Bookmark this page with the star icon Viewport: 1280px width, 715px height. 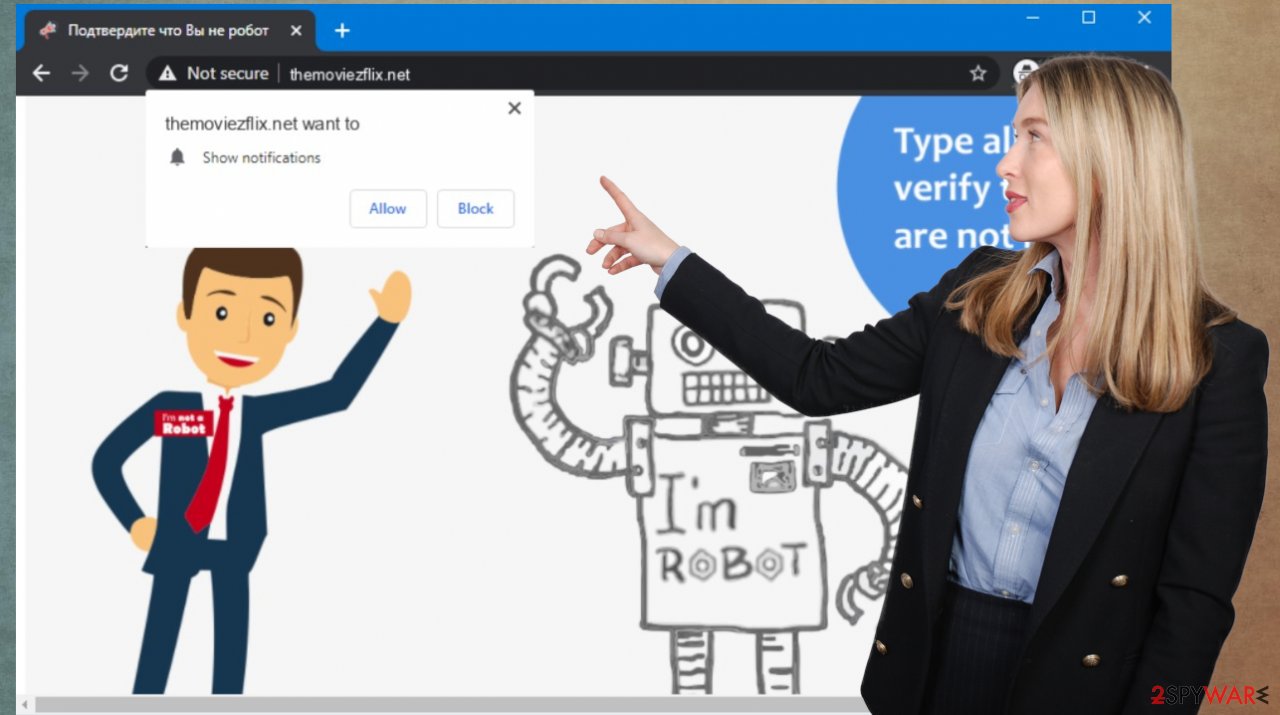tap(978, 73)
